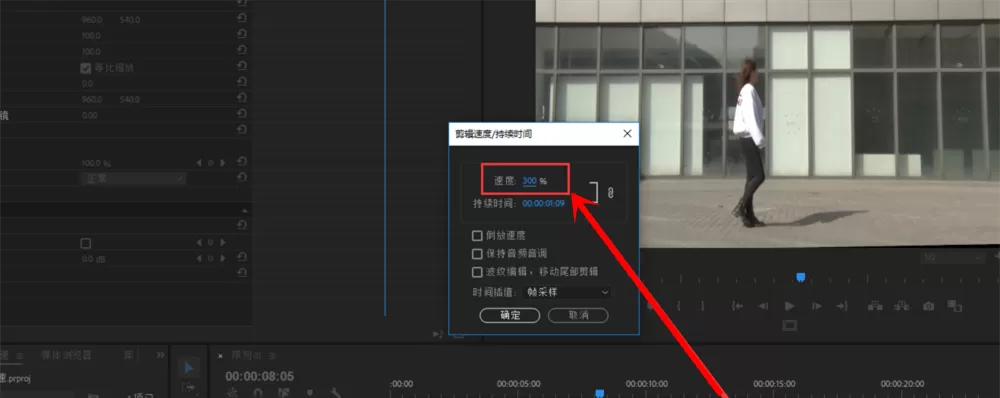Cancel the dialog with 取消
This screenshot has height=398, width=1000.
[578, 315]
